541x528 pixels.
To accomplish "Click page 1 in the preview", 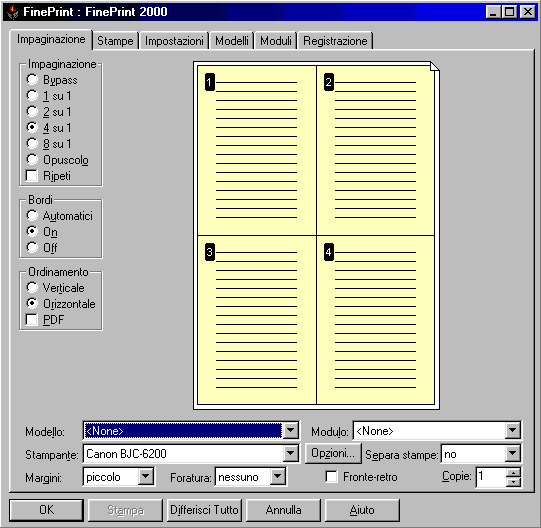I will pos(257,150).
